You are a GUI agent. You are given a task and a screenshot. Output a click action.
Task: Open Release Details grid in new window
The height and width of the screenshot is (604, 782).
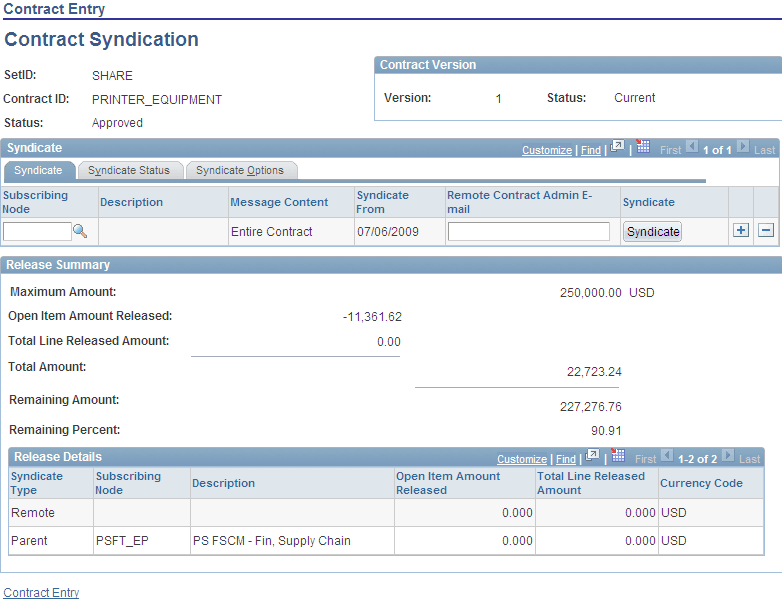pos(592,455)
